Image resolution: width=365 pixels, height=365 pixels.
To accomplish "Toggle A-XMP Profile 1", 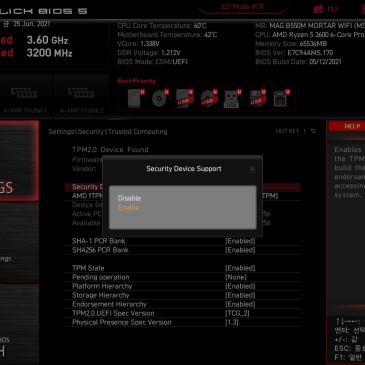I will click(x=25, y=97).
